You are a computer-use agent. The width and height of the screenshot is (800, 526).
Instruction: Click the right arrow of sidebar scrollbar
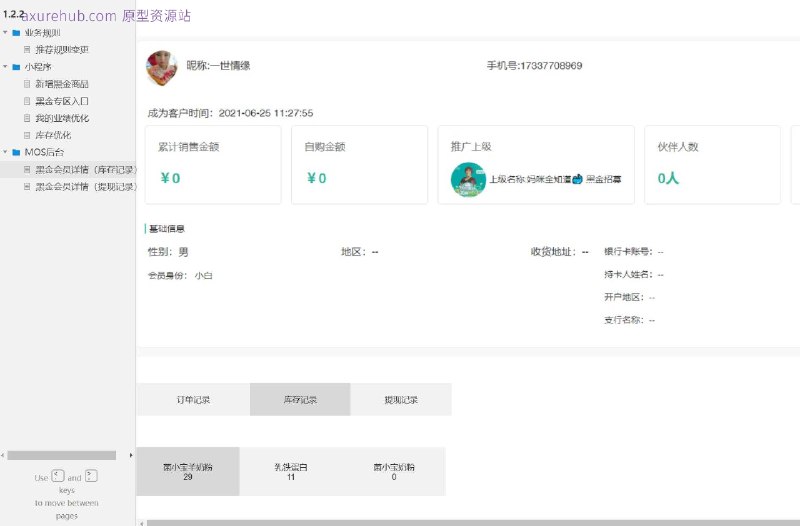coord(131,455)
